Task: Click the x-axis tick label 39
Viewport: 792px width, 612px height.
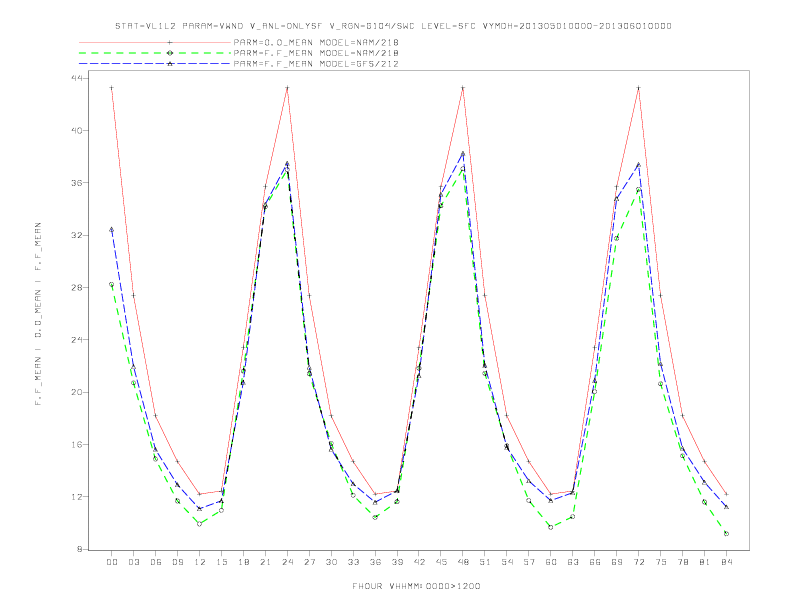Action: 397,562
